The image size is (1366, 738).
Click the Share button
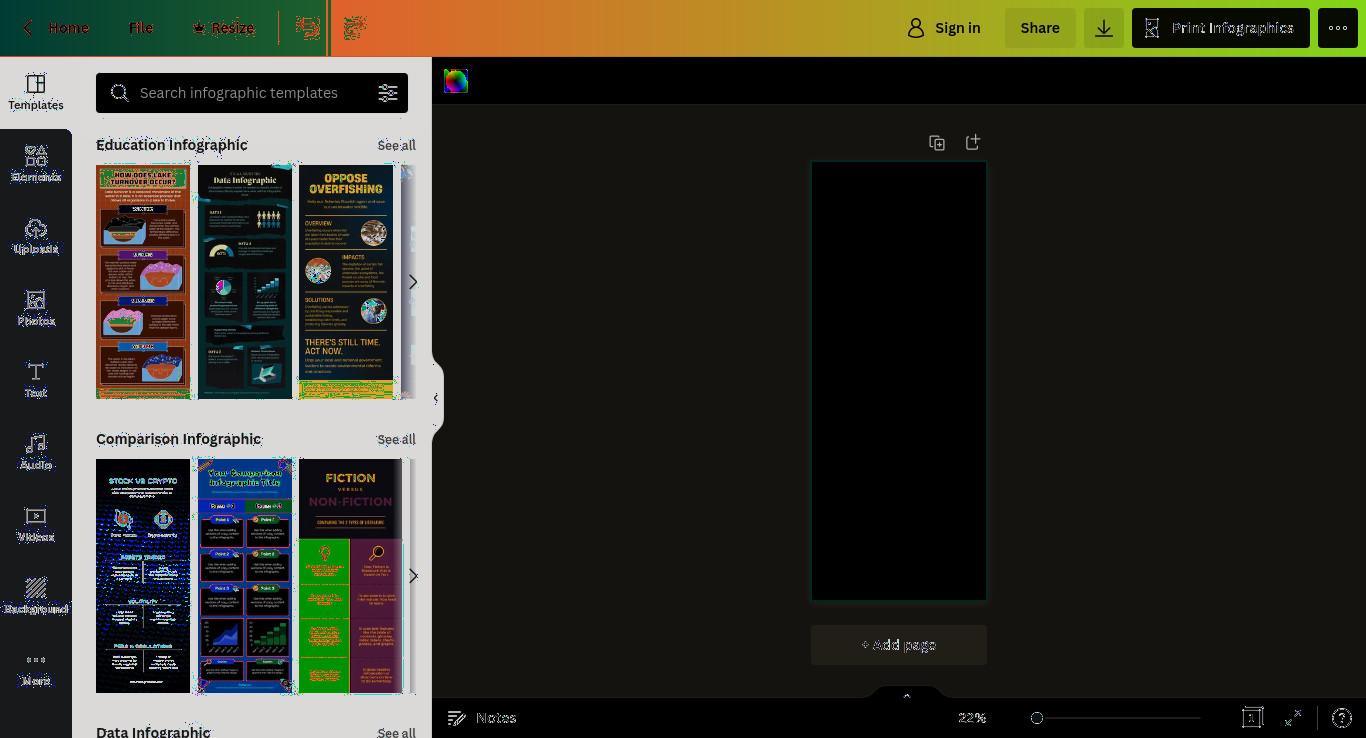(1040, 28)
